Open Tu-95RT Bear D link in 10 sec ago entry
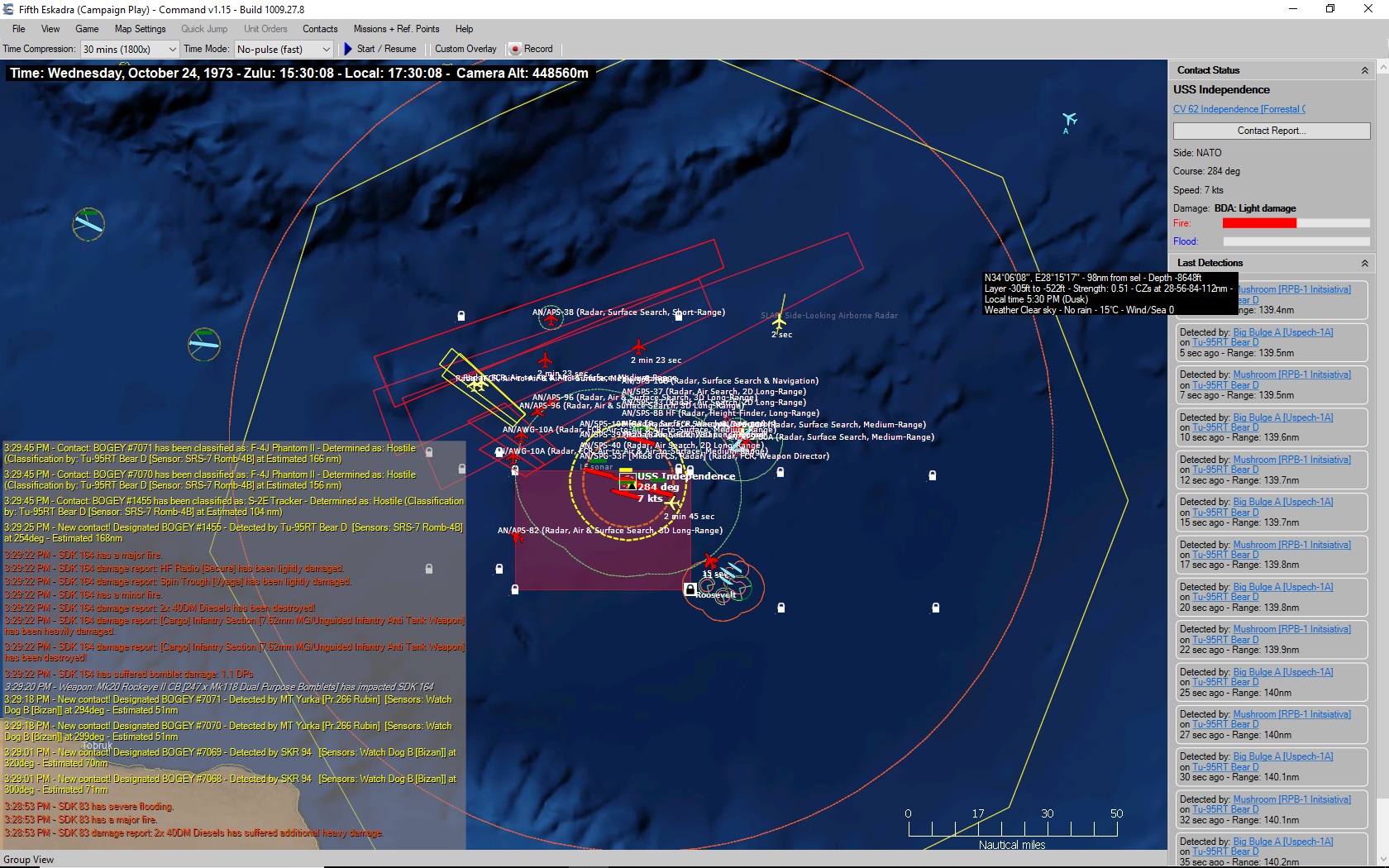 tap(1225, 427)
